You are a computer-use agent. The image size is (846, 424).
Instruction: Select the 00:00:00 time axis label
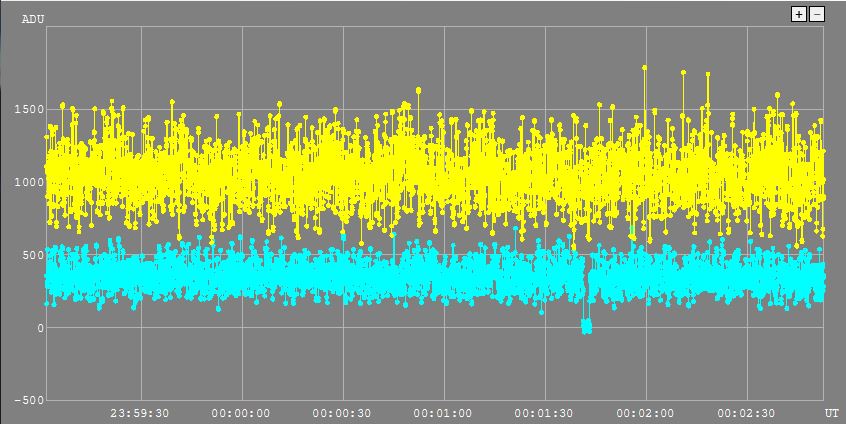point(241,412)
